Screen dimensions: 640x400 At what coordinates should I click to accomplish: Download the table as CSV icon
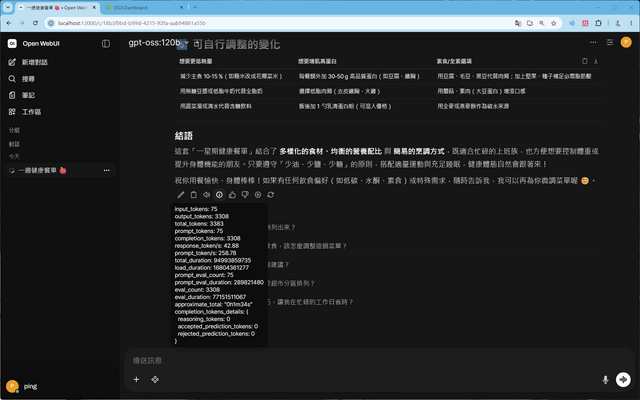click(596, 61)
